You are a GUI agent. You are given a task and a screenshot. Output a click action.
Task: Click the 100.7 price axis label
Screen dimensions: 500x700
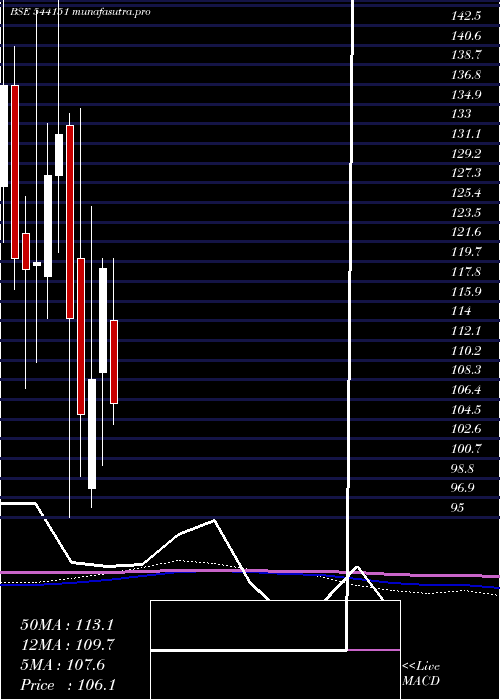[x=466, y=449]
